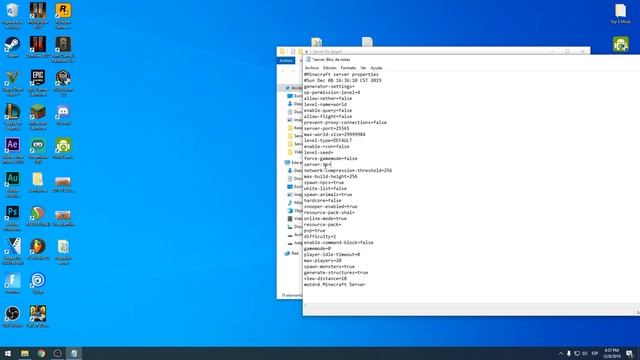The image size is (640, 360).
Task: Open the Discord desktop shortcut
Action: [x=63, y=115]
